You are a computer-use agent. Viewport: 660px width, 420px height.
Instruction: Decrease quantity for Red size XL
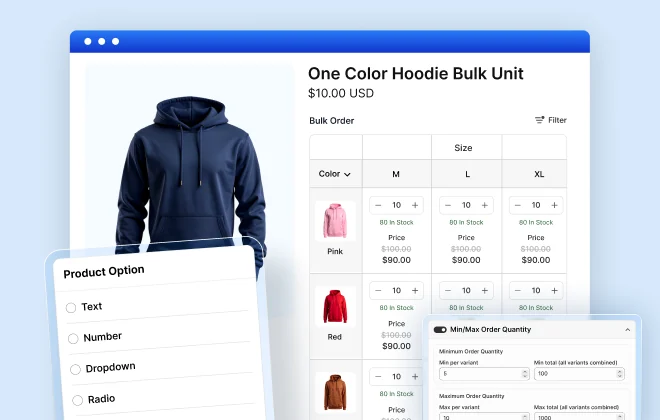tap(518, 291)
